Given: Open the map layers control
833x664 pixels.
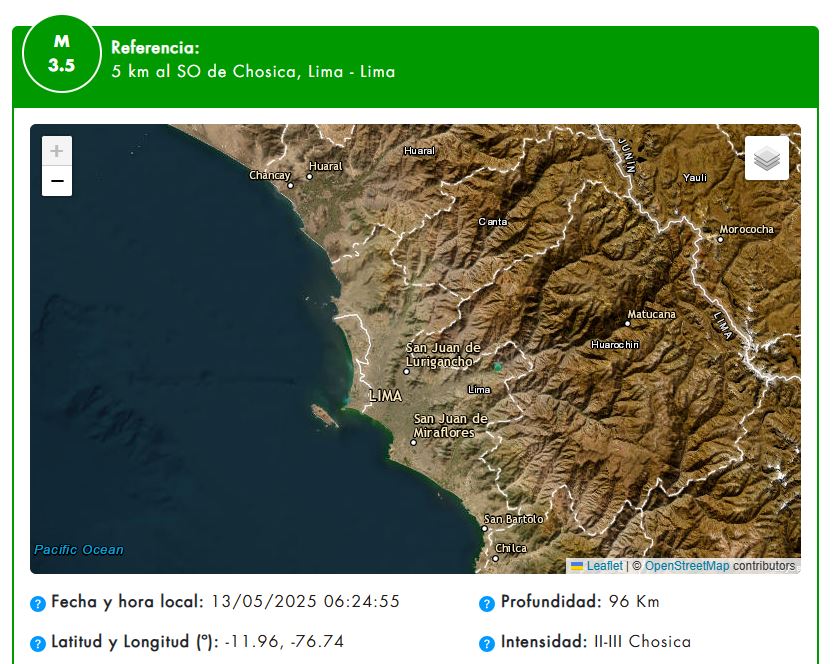Looking at the screenshot, I should coord(766,158).
